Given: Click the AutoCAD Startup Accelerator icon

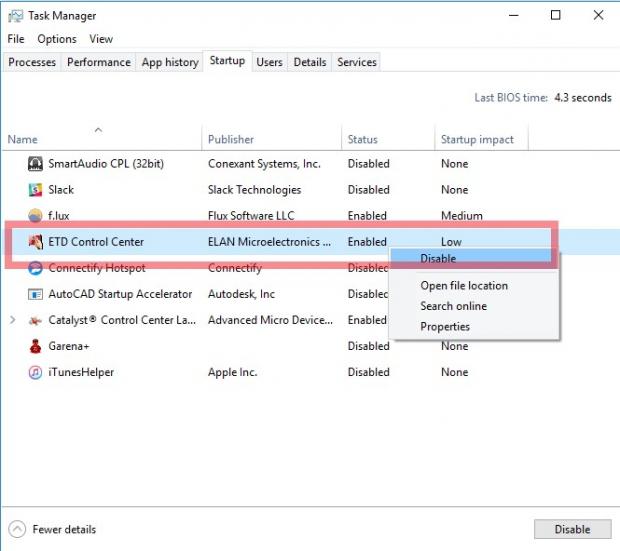Looking at the screenshot, I should click(35, 294).
